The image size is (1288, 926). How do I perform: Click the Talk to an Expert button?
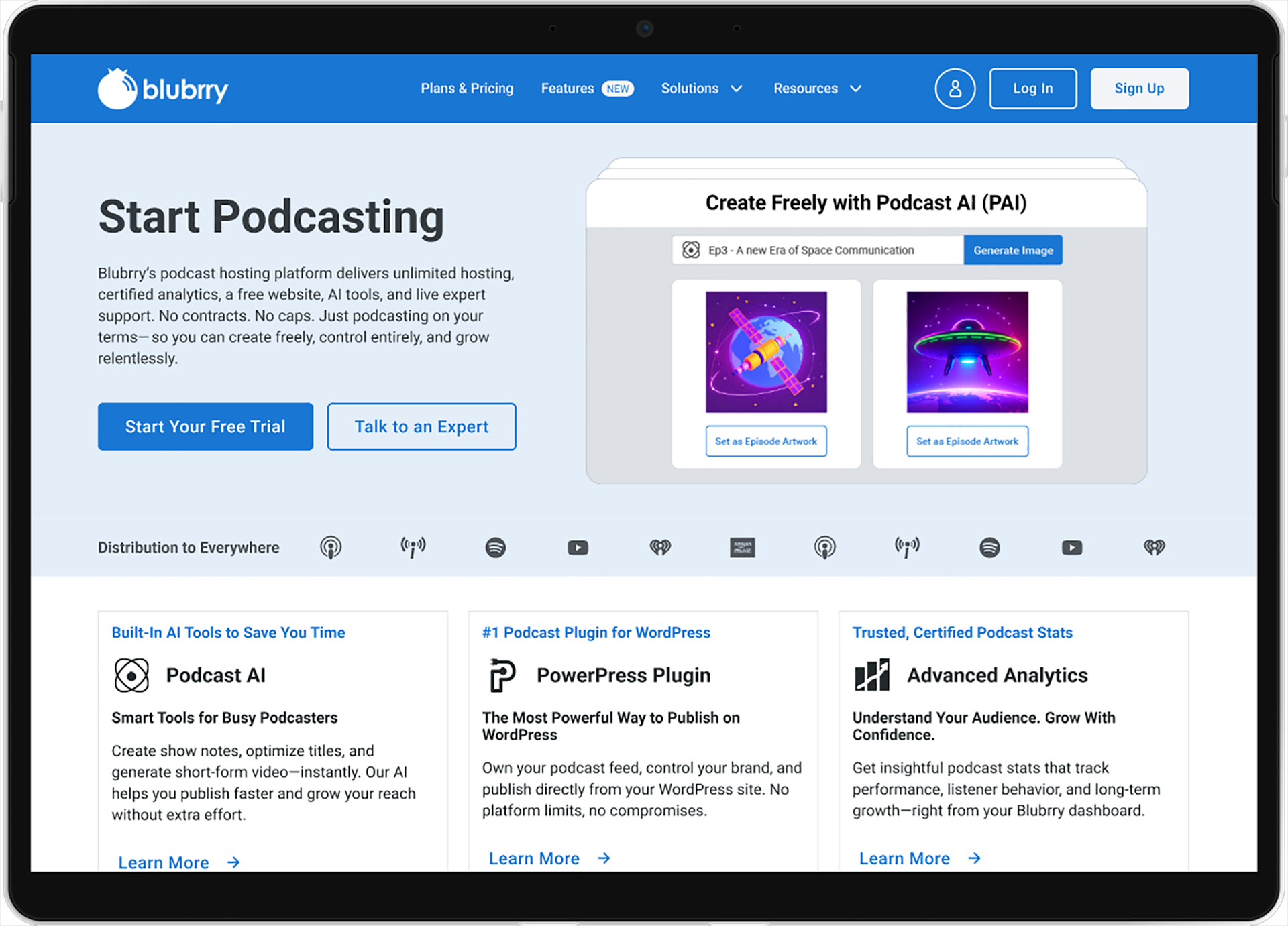point(421,426)
